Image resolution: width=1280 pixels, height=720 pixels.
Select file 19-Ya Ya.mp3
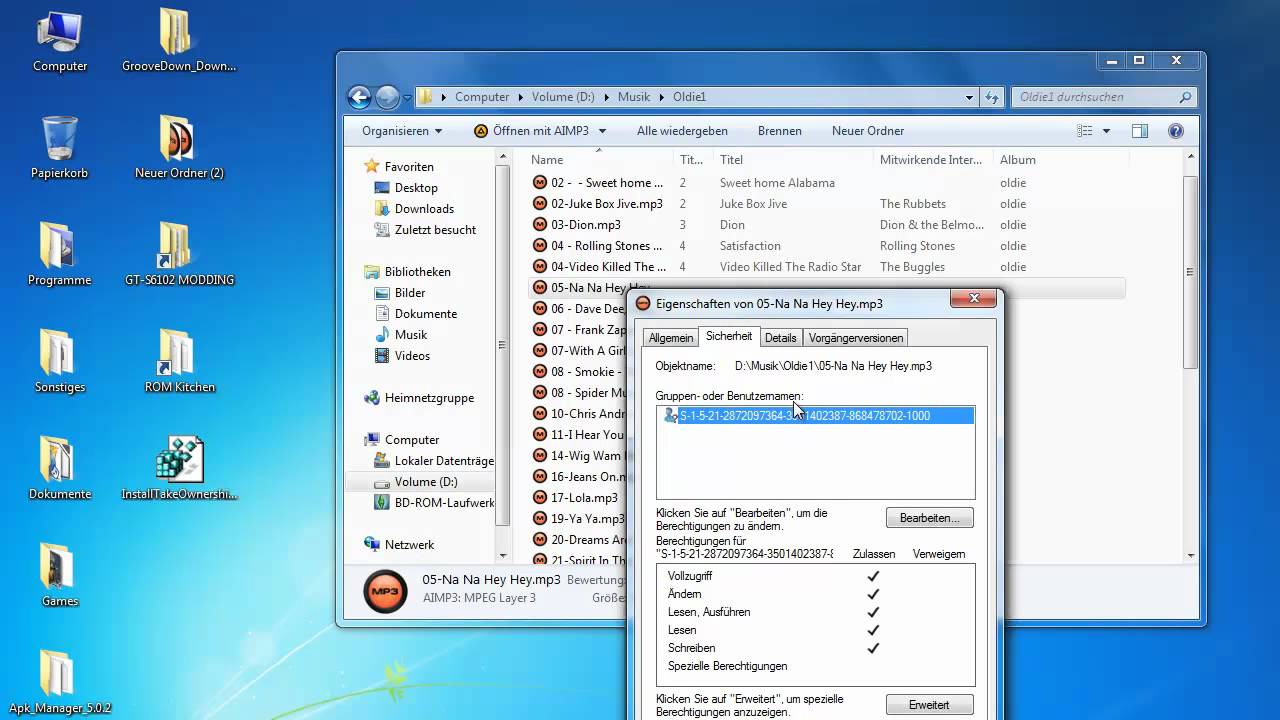click(x=588, y=519)
